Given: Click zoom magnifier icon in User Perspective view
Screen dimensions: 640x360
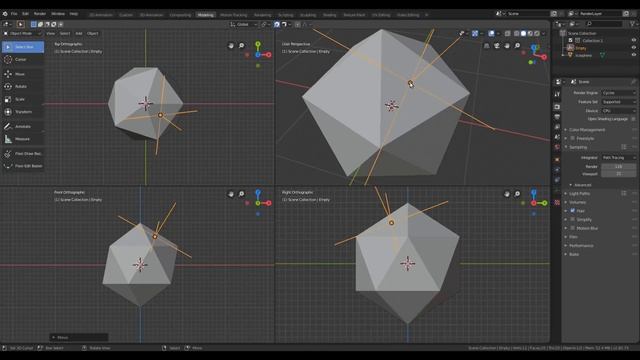Looking at the screenshot, I should coord(518,46).
